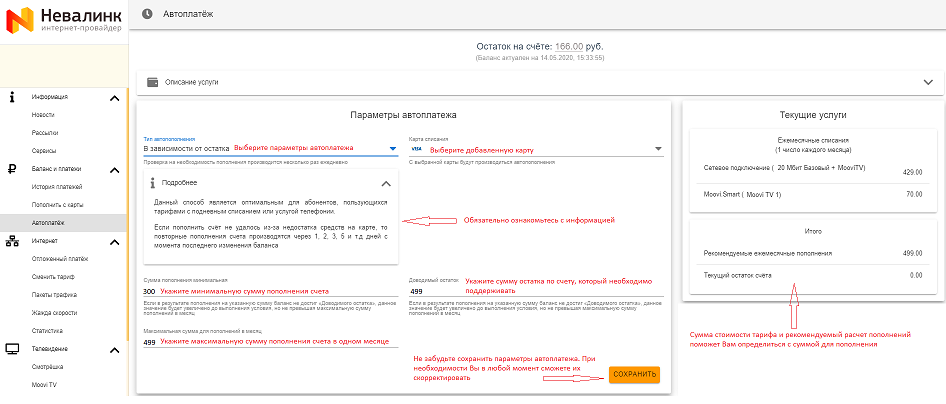
Task: Click the monitor icon for Телевидение section
Action: (12, 348)
